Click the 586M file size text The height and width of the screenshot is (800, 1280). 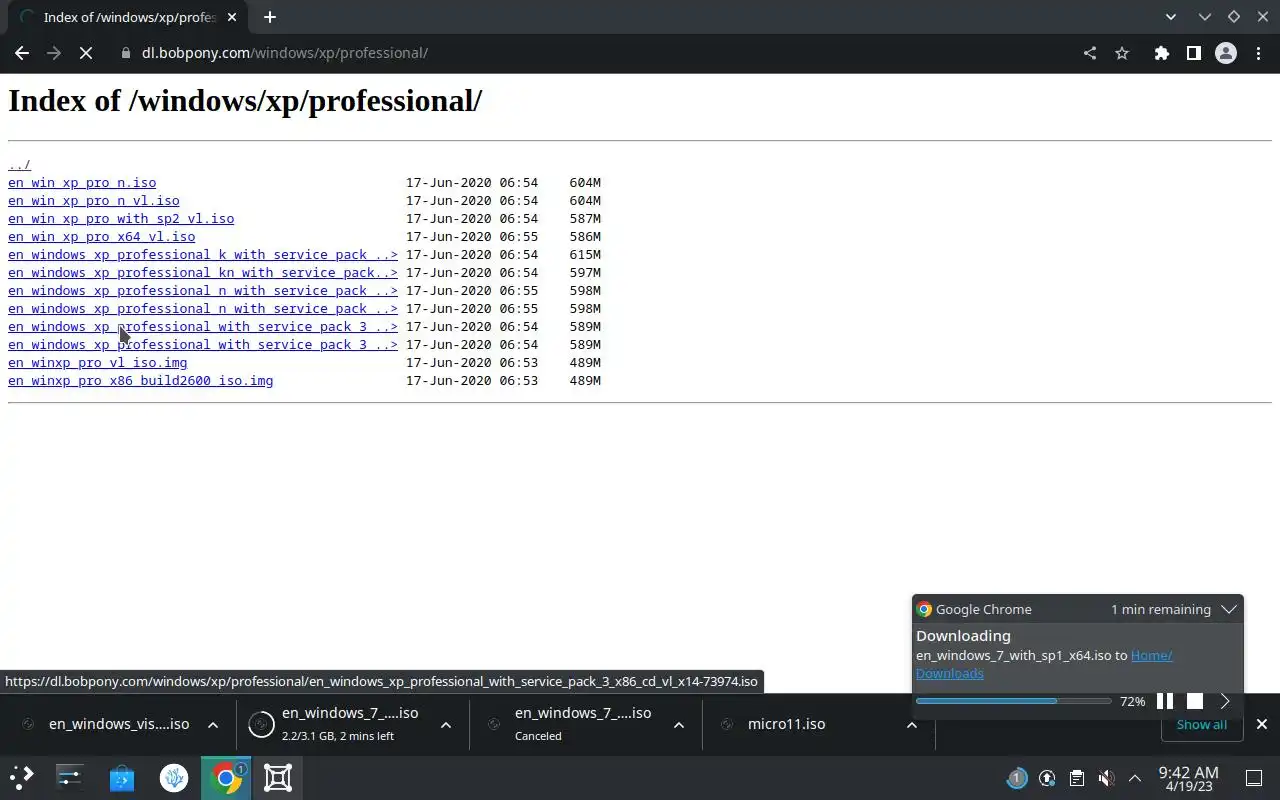[x=585, y=237]
